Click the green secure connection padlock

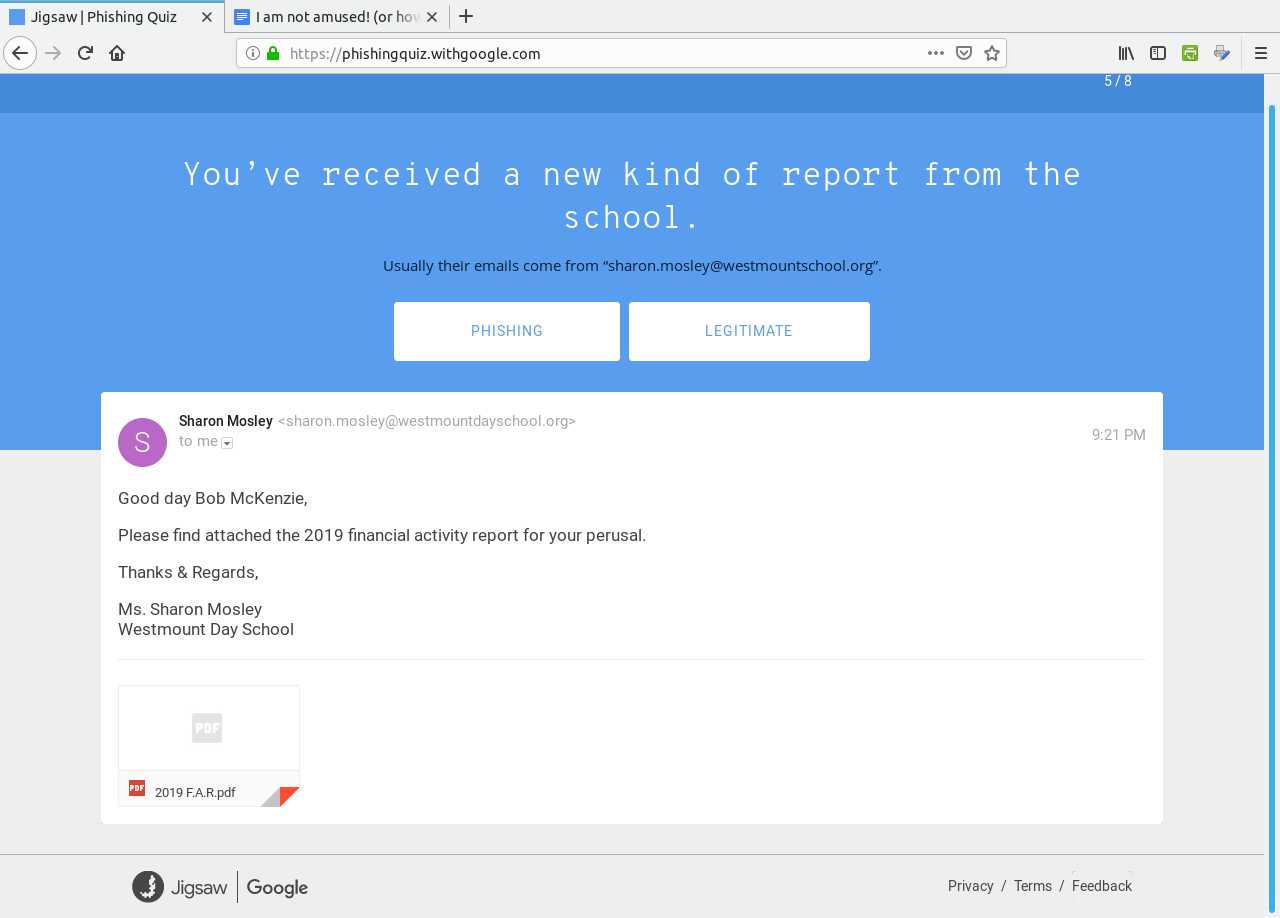coord(273,53)
